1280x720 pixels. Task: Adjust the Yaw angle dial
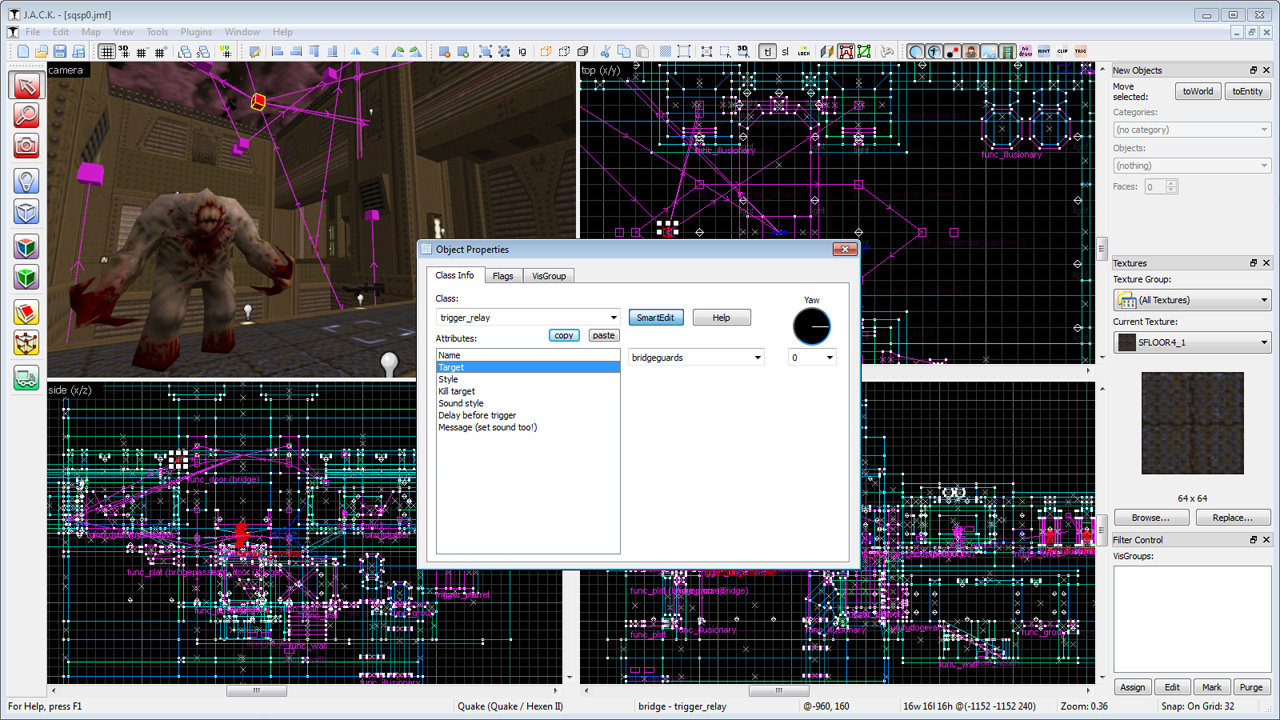[x=811, y=326]
